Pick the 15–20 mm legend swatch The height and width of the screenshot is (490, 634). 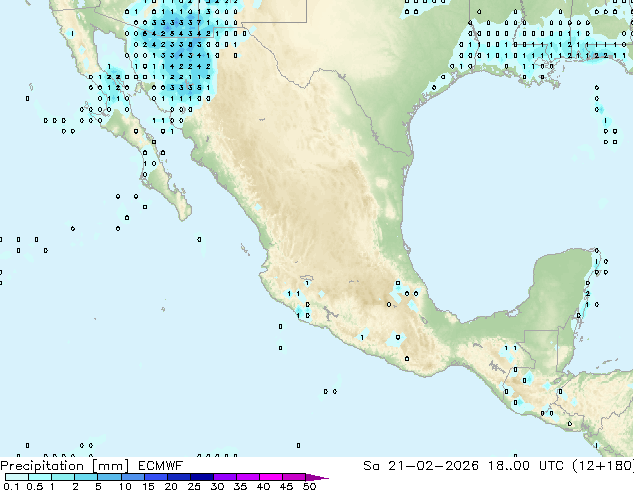(x=155, y=477)
